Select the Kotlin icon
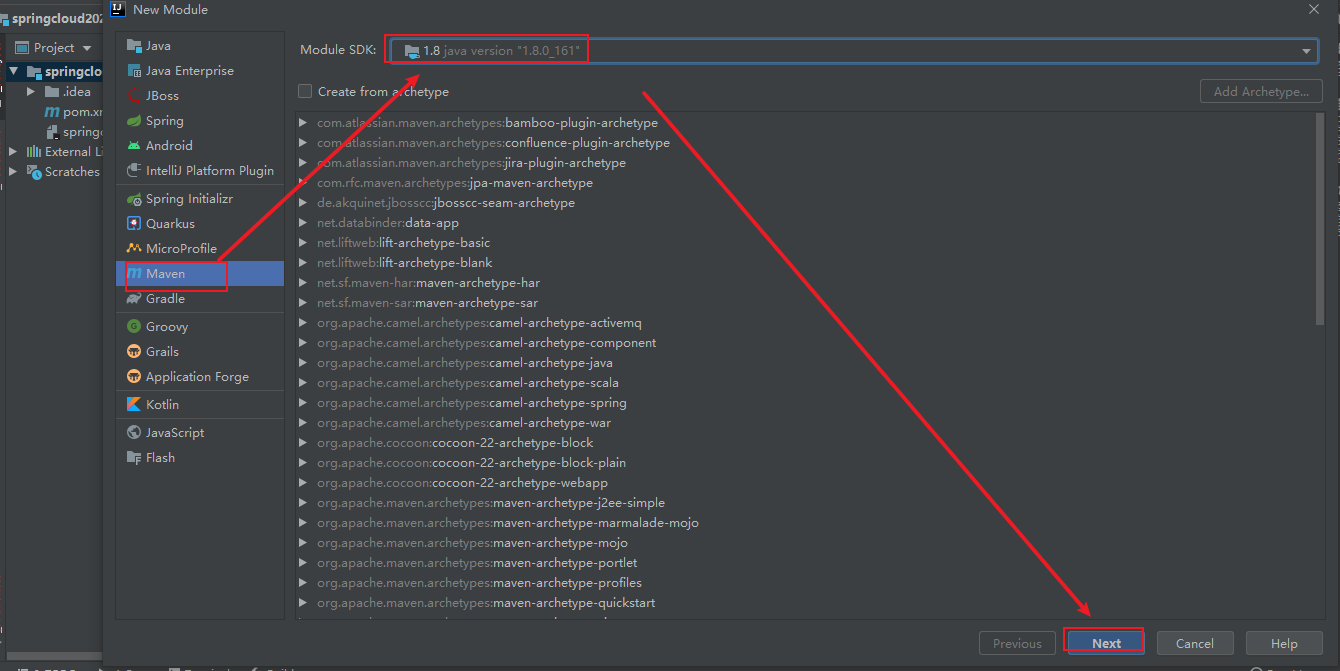Image resolution: width=1340 pixels, height=671 pixels. (134, 405)
